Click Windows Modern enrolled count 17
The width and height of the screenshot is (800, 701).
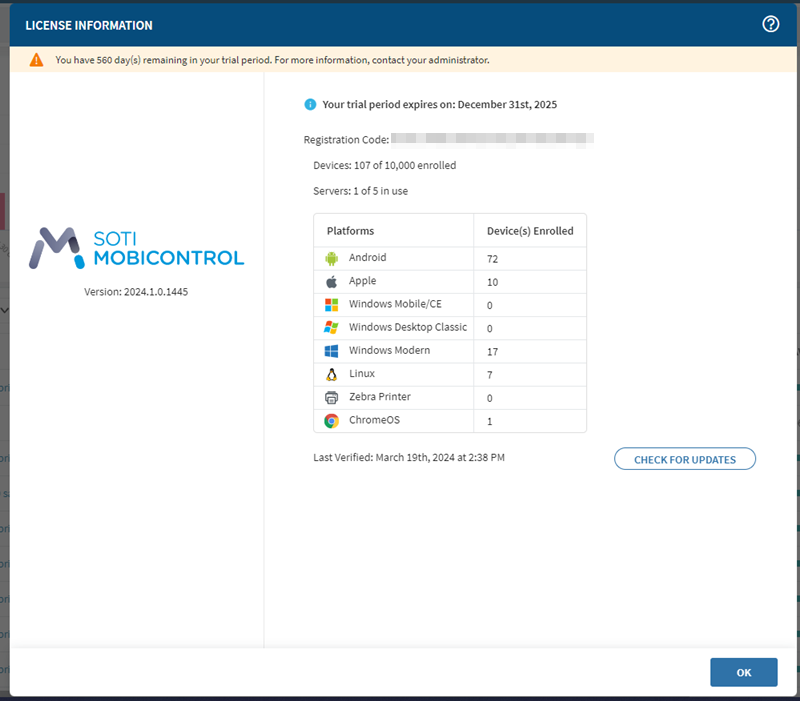point(492,352)
